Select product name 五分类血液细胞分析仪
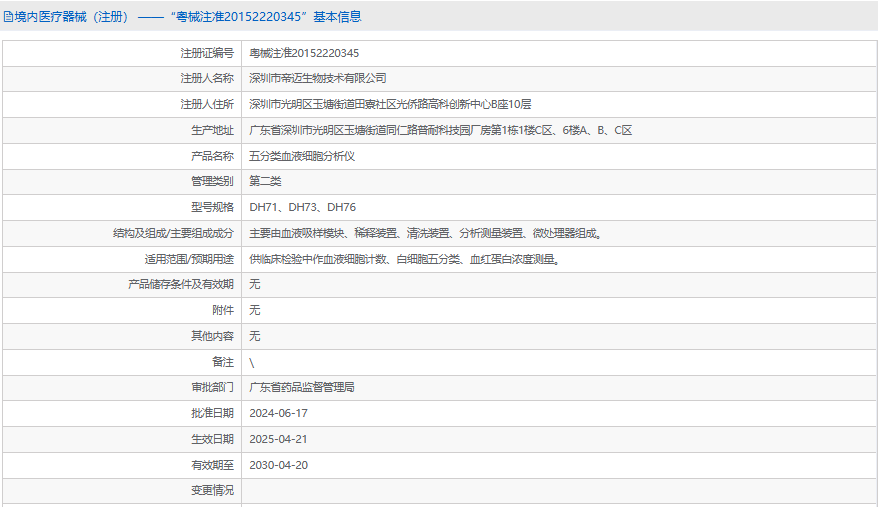The image size is (878, 507). [302, 156]
